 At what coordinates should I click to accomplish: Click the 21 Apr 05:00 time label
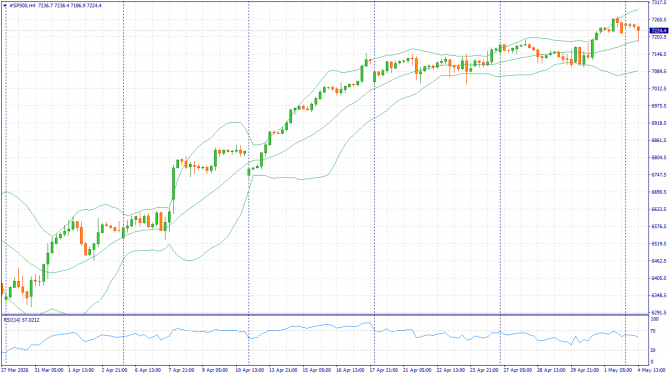417,370
